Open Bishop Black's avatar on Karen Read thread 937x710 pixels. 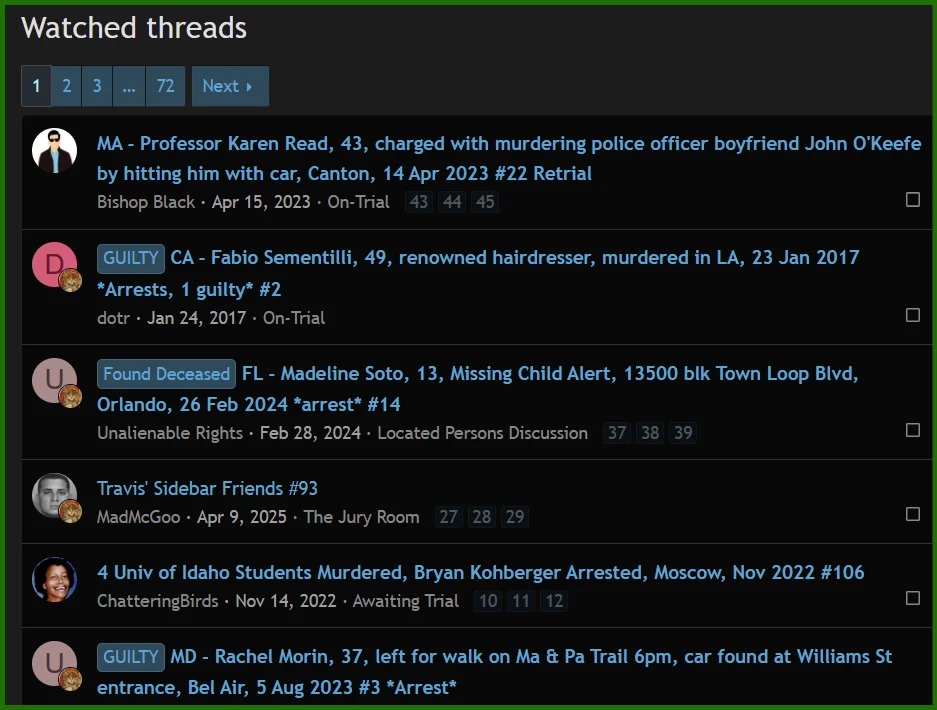coord(54,151)
